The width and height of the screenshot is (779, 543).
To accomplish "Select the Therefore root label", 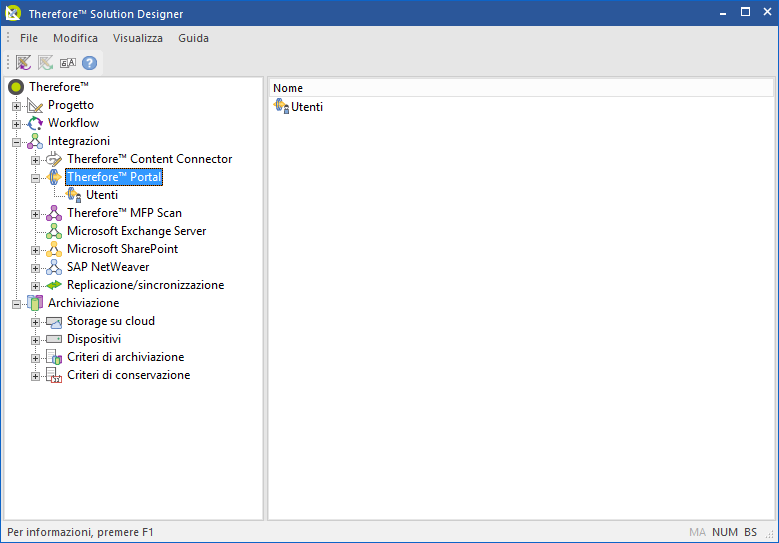I will (59, 87).
